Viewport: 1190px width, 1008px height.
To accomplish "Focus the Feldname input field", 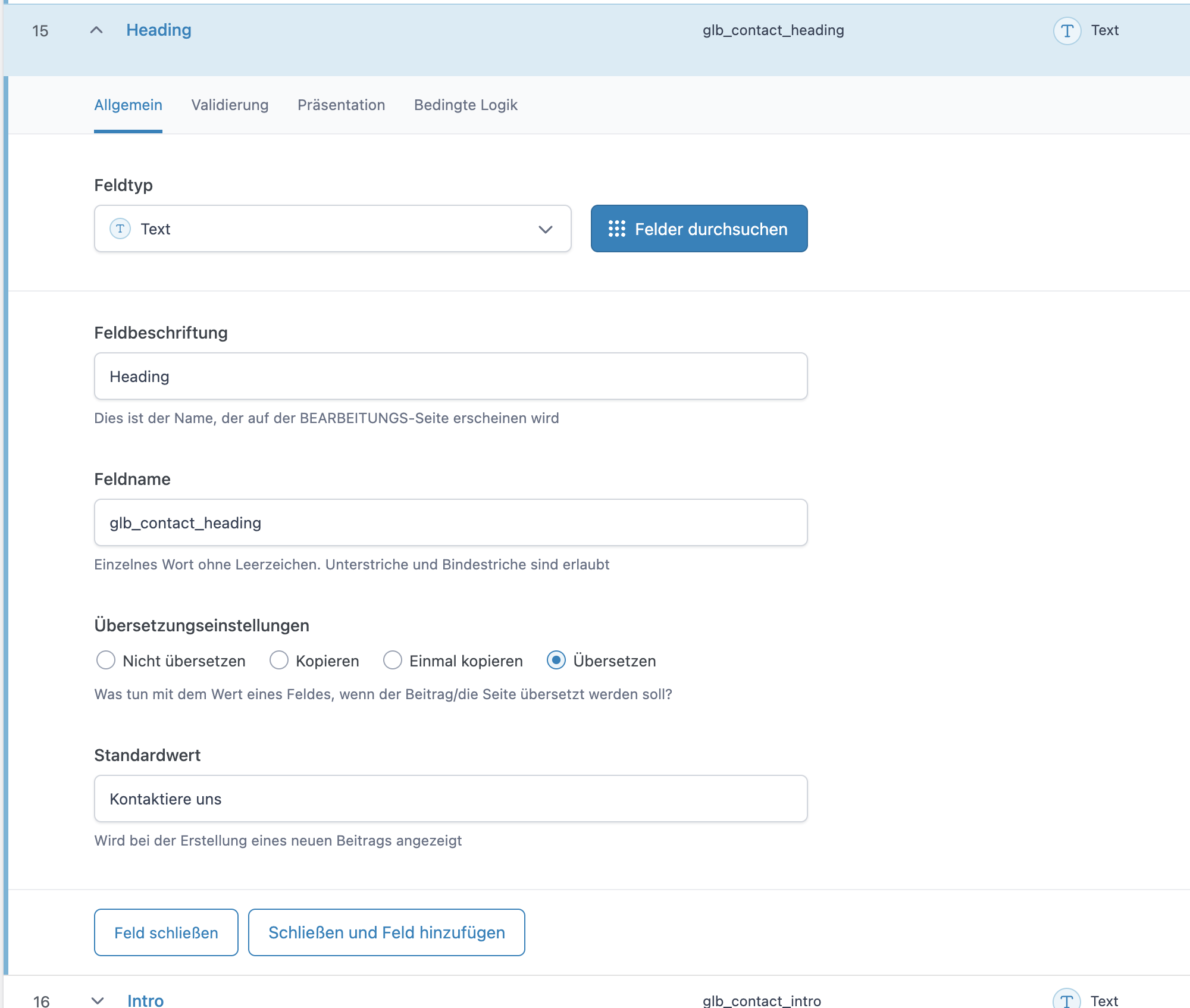I will 450,523.
